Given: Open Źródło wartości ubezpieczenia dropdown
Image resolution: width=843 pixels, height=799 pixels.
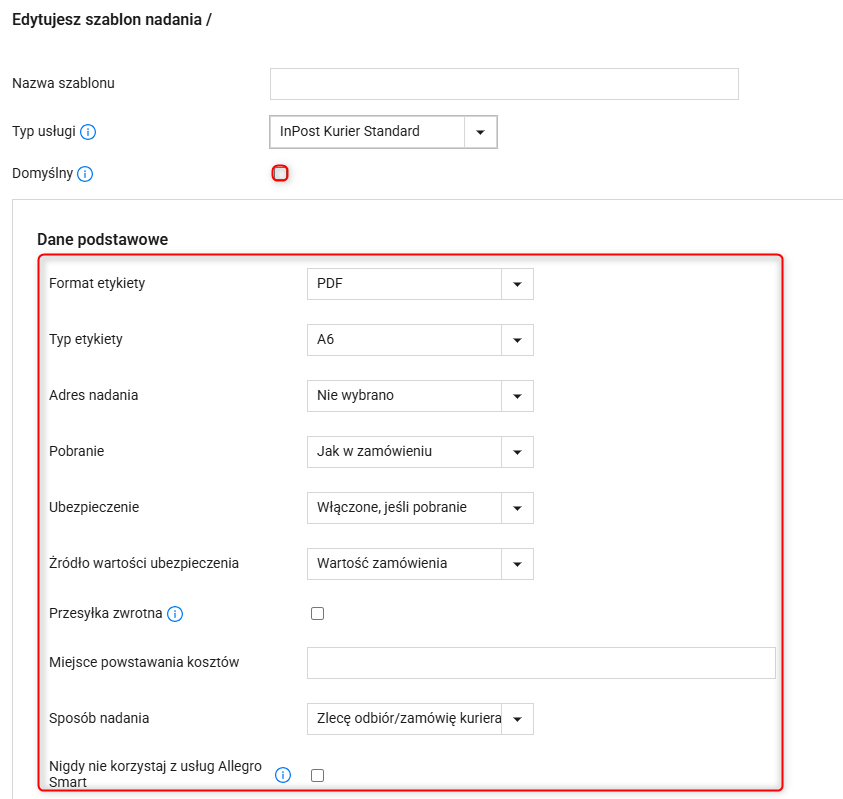Looking at the screenshot, I should tap(420, 564).
